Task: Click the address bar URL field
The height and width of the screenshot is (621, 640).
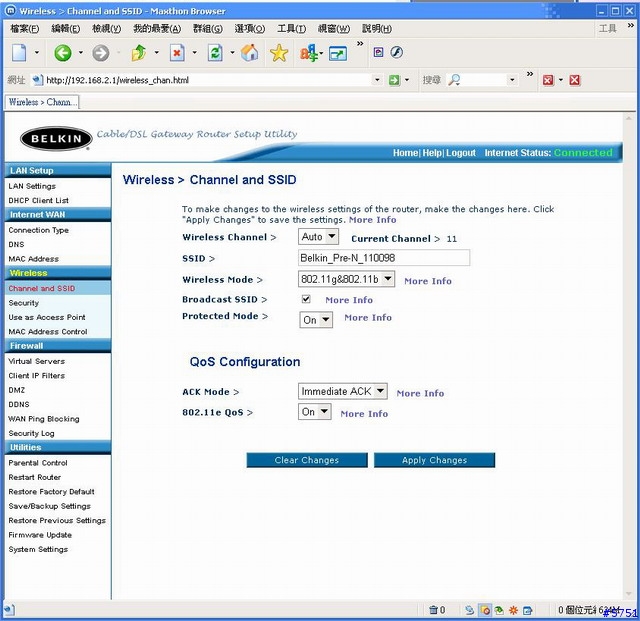Action: point(208,80)
